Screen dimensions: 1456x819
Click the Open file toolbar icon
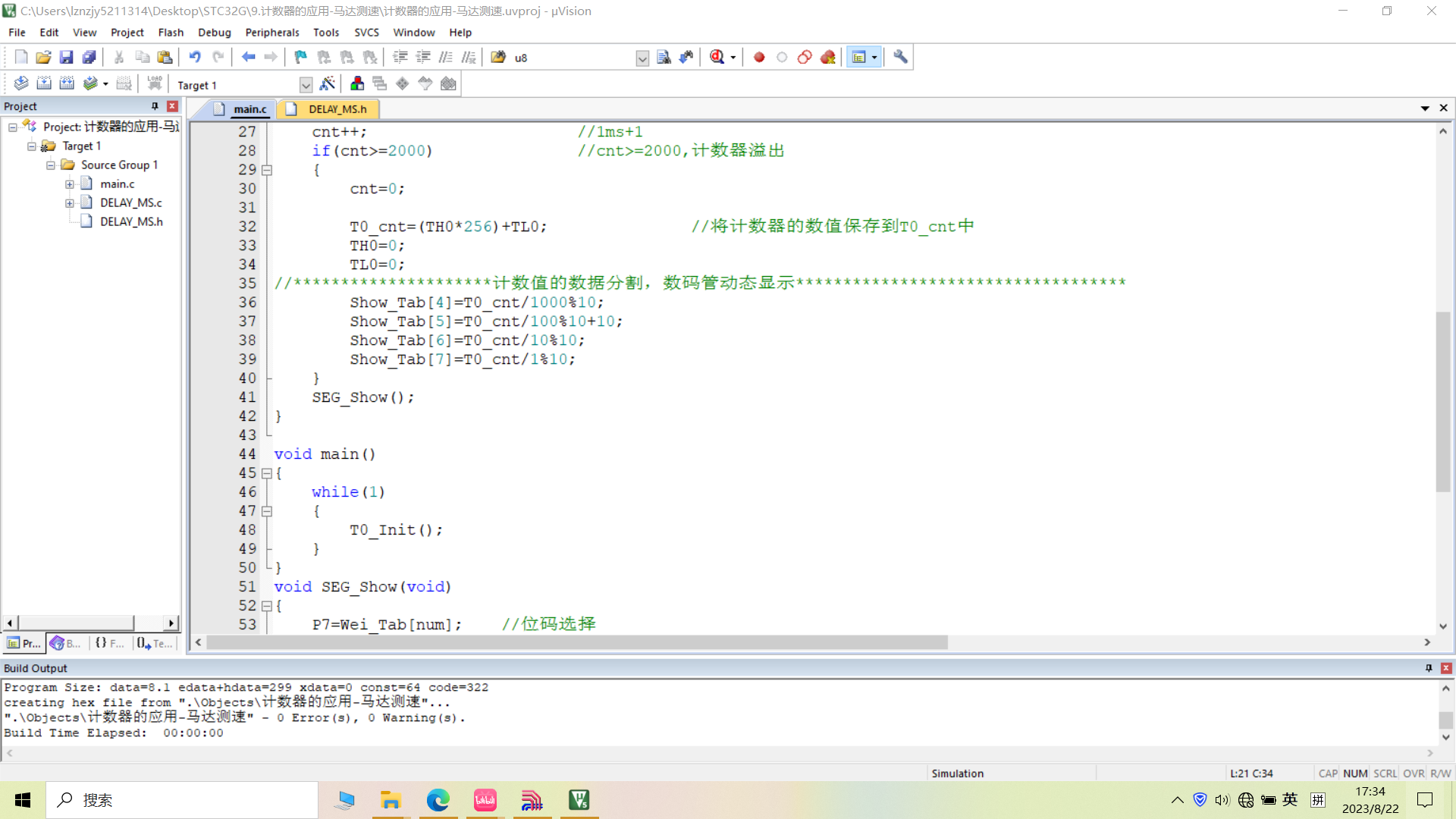click(x=44, y=57)
